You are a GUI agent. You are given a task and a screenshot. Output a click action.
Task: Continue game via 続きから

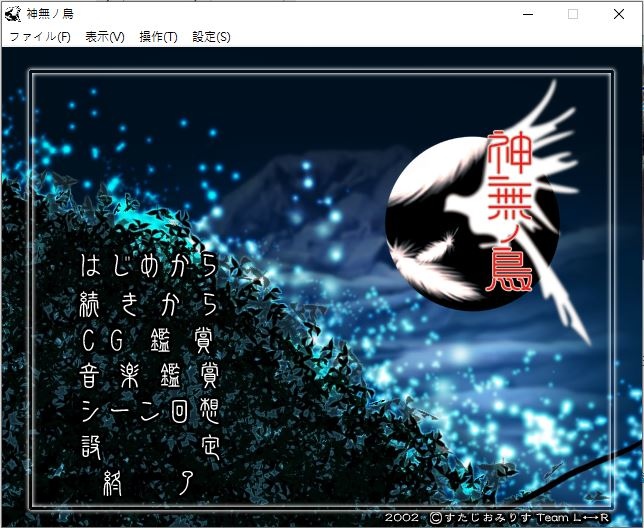(149, 304)
